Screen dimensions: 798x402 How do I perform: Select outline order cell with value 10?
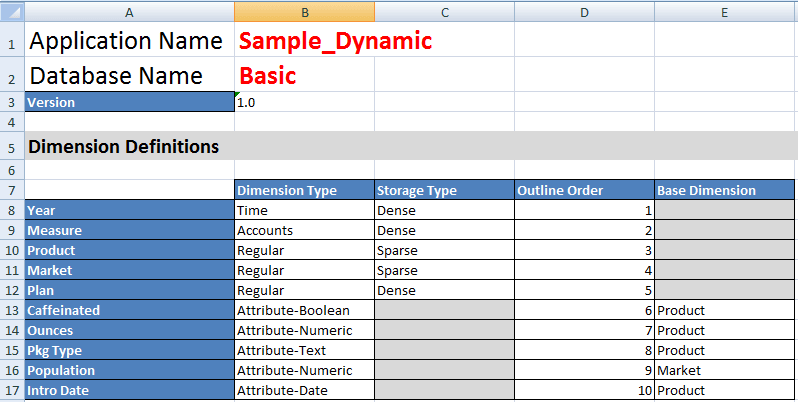pyautogui.click(x=584, y=390)
